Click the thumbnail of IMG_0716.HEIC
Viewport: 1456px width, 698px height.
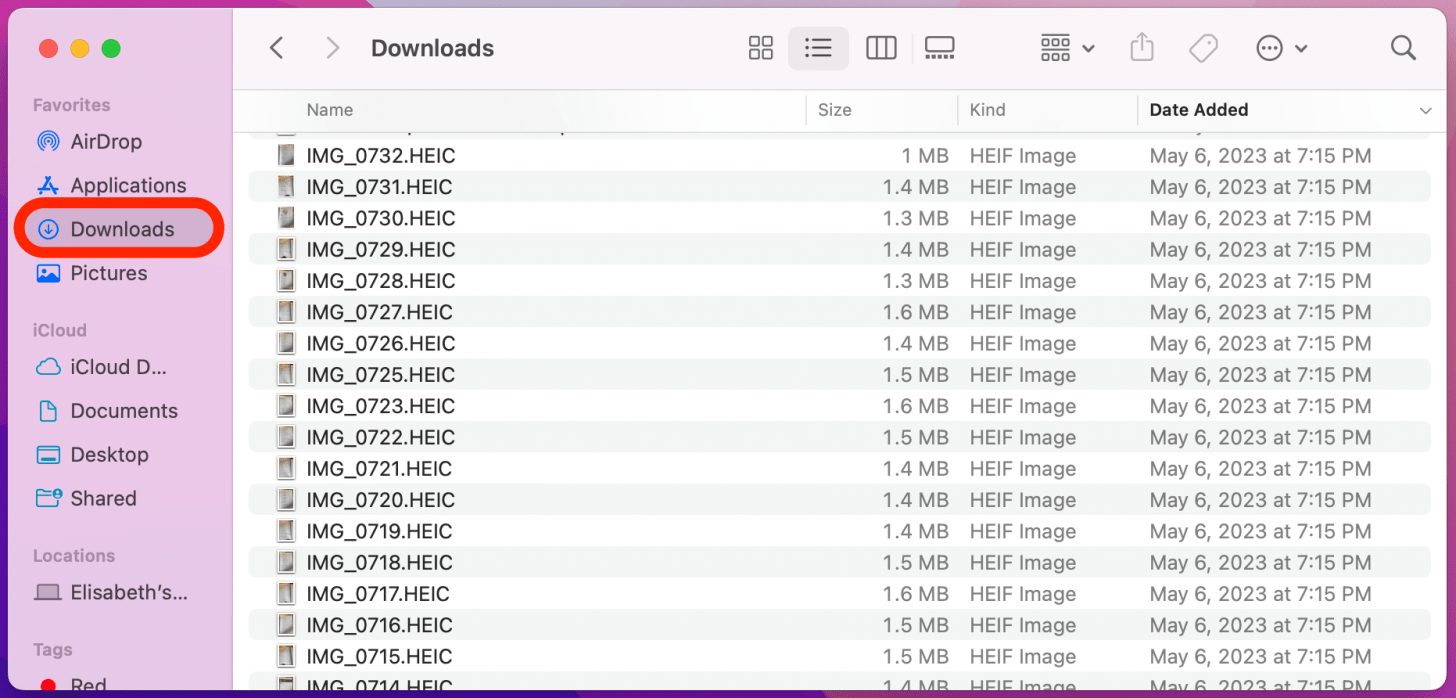click(x=286, y=625)
